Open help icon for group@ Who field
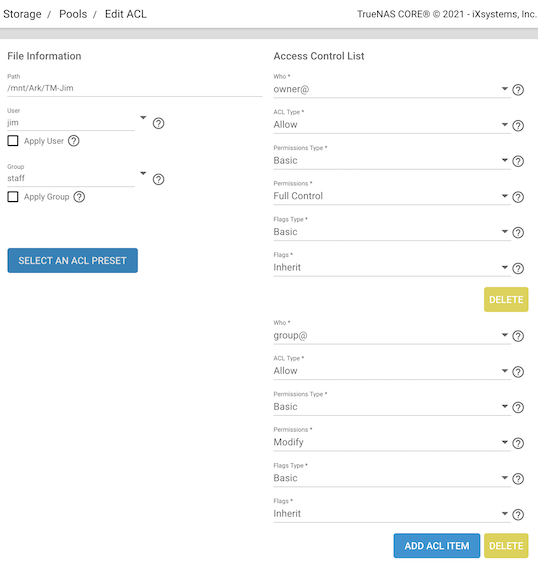 (x=518, y=336)
